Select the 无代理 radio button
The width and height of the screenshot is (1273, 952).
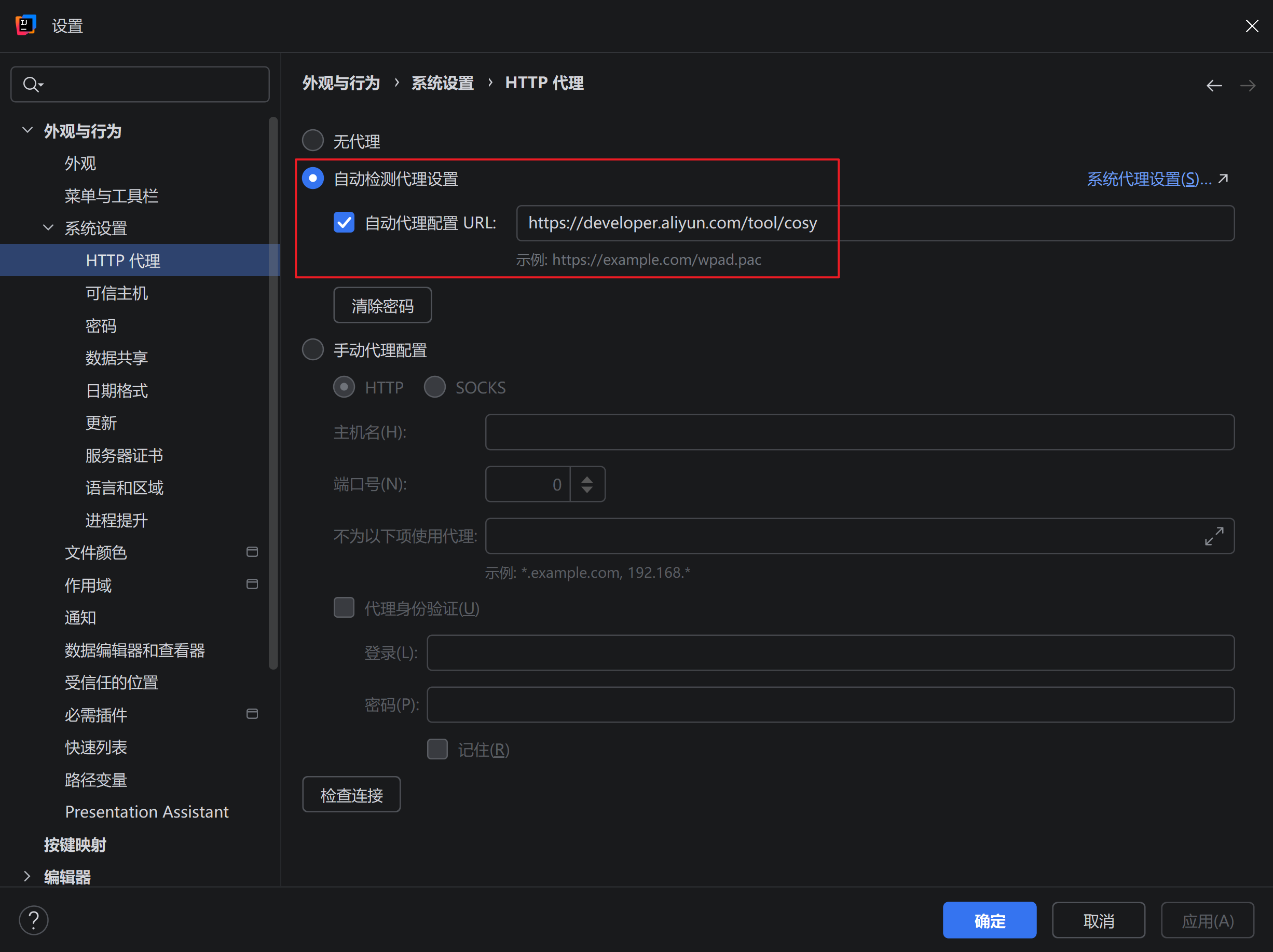coord(313,140)
